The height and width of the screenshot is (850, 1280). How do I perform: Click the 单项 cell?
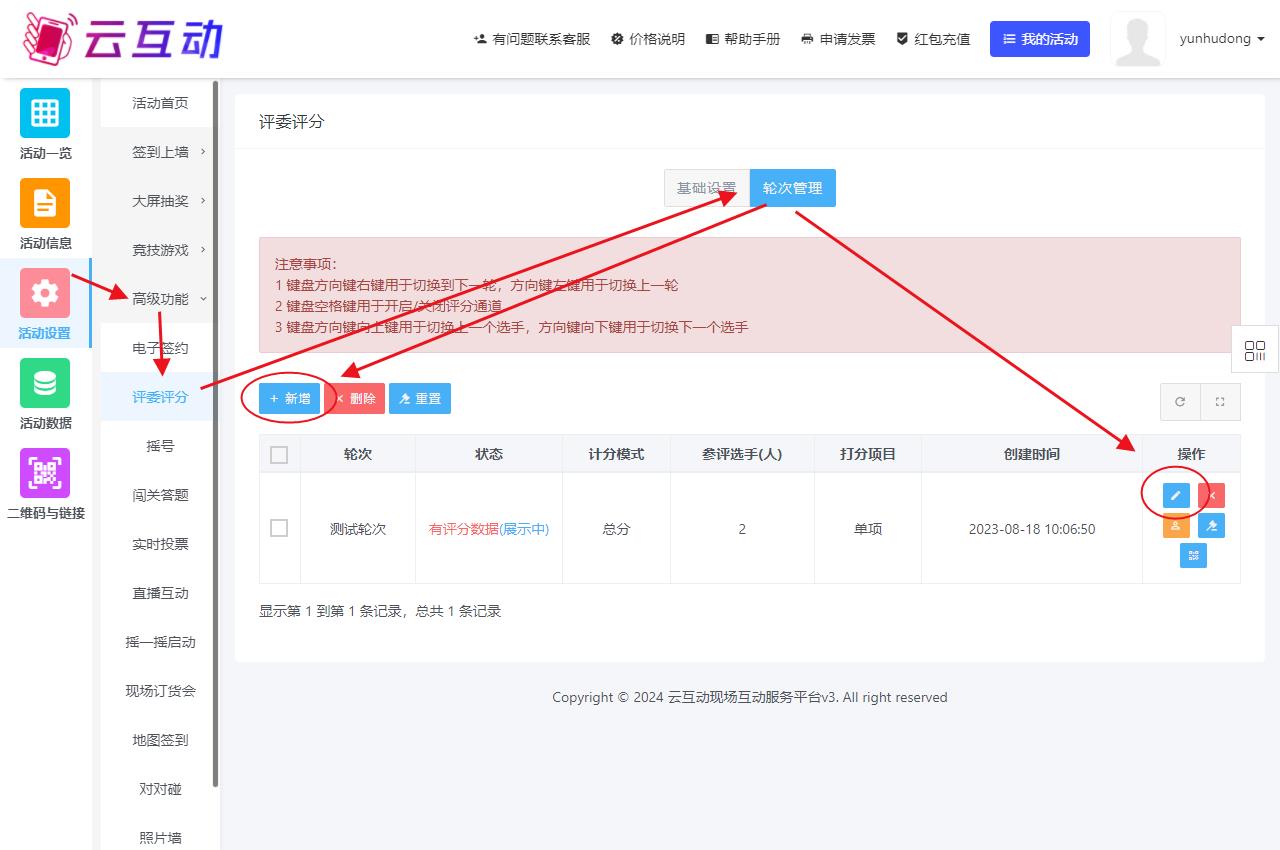pyautogui.click(x=868, y=529)
